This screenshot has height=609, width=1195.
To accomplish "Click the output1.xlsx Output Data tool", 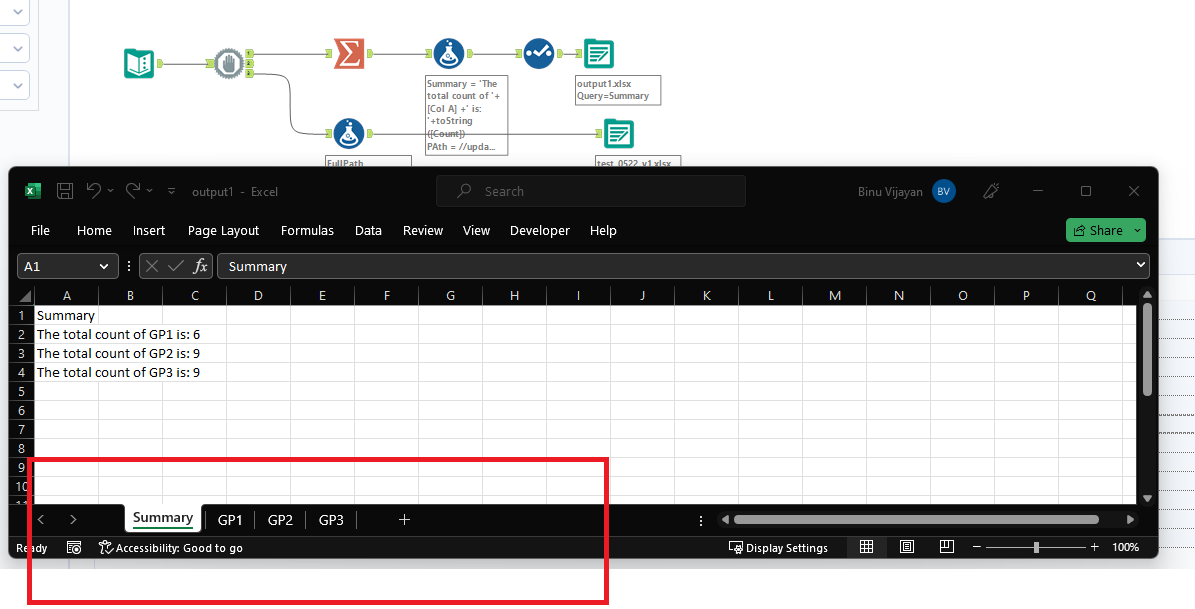I will click(x=598, y=53).
